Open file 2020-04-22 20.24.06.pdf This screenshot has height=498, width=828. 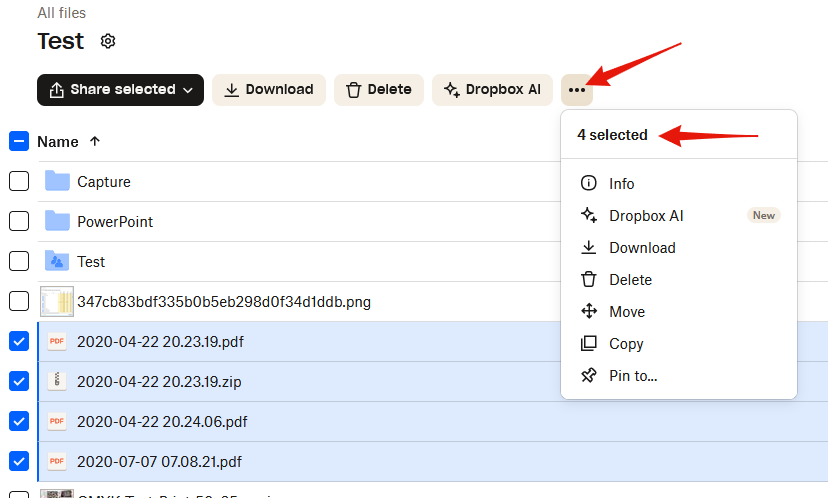coord(162,421)
